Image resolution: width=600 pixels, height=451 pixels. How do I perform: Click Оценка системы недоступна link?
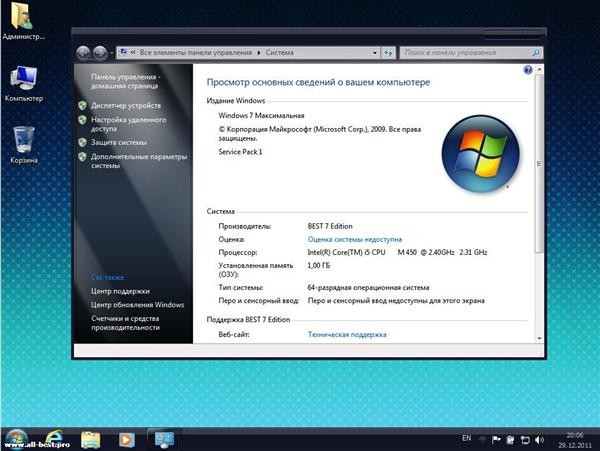tap(355, 239)
